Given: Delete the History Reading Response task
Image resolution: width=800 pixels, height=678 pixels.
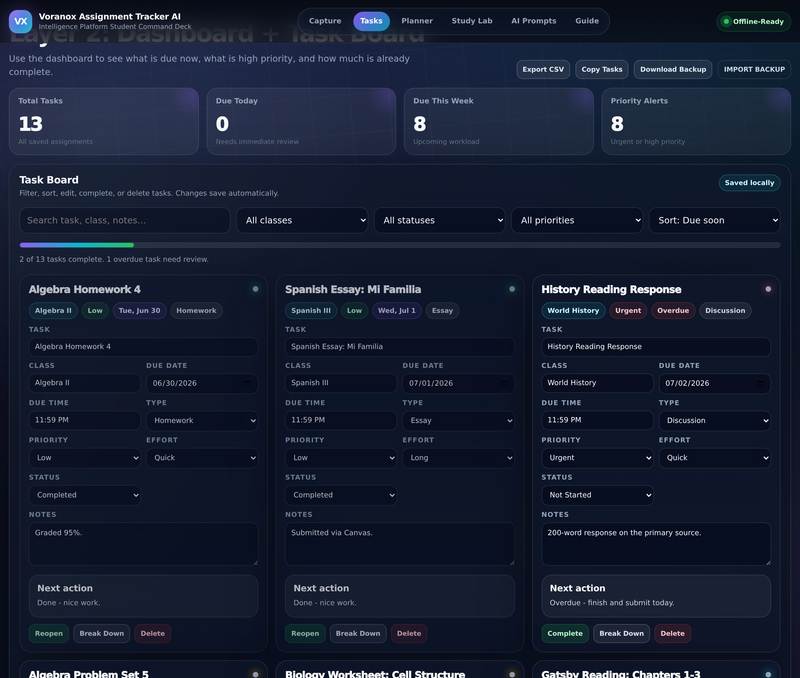Looking at the screenshot, I should tap(672, 633).
